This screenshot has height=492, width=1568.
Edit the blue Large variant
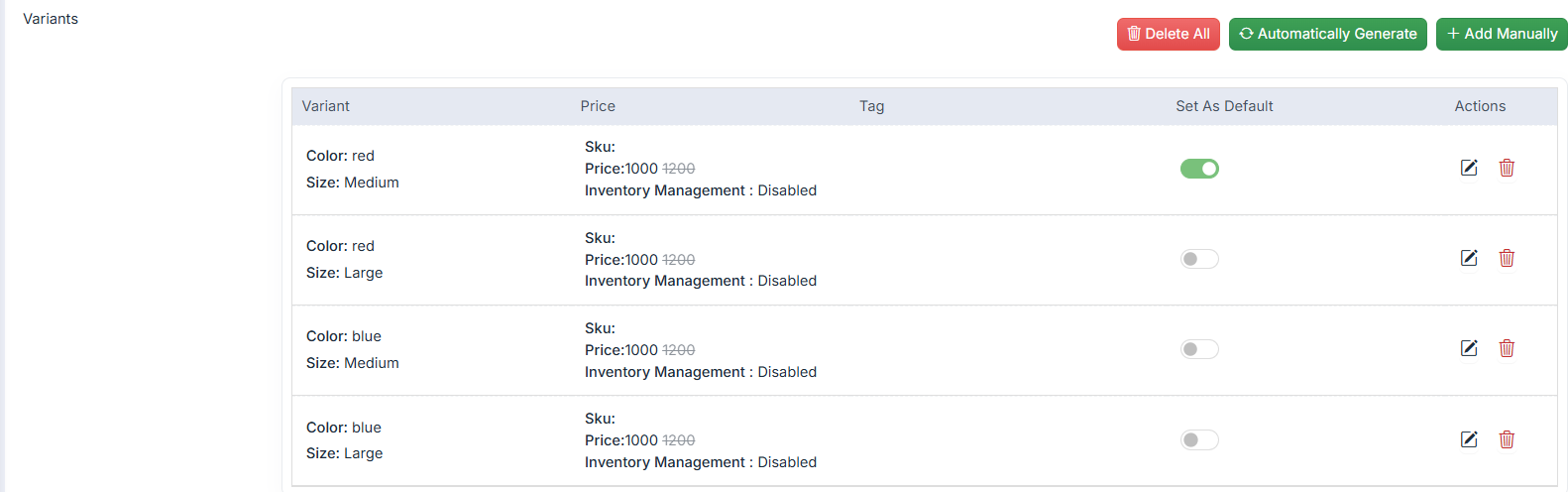[1469, 439]
